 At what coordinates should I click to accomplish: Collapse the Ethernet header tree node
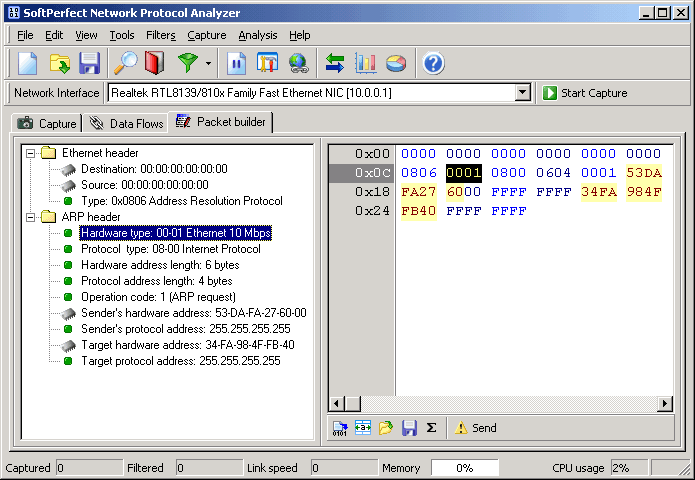click(x=31, y=153)
